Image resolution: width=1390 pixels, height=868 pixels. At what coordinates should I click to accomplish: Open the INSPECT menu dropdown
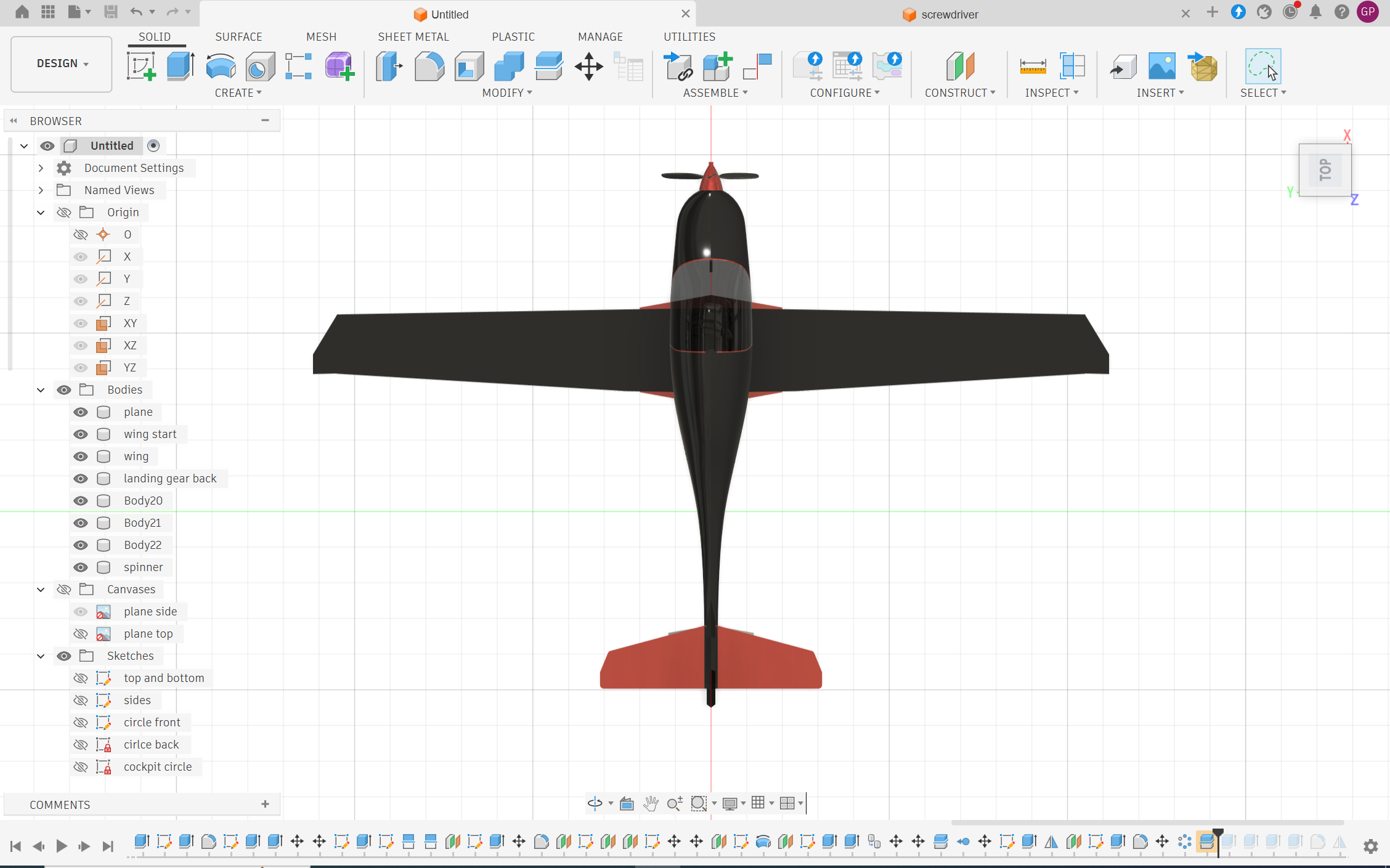[x=1052, y=92]
